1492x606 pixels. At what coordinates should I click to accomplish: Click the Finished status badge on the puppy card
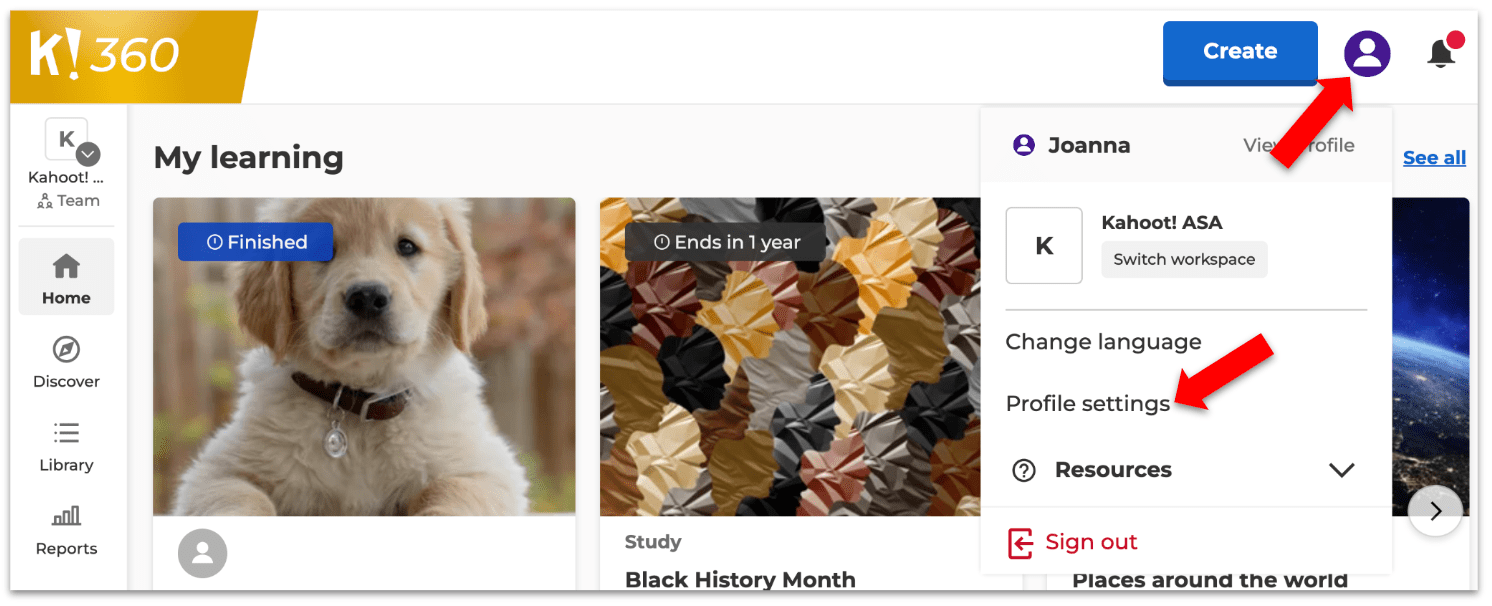pos(255,241)
